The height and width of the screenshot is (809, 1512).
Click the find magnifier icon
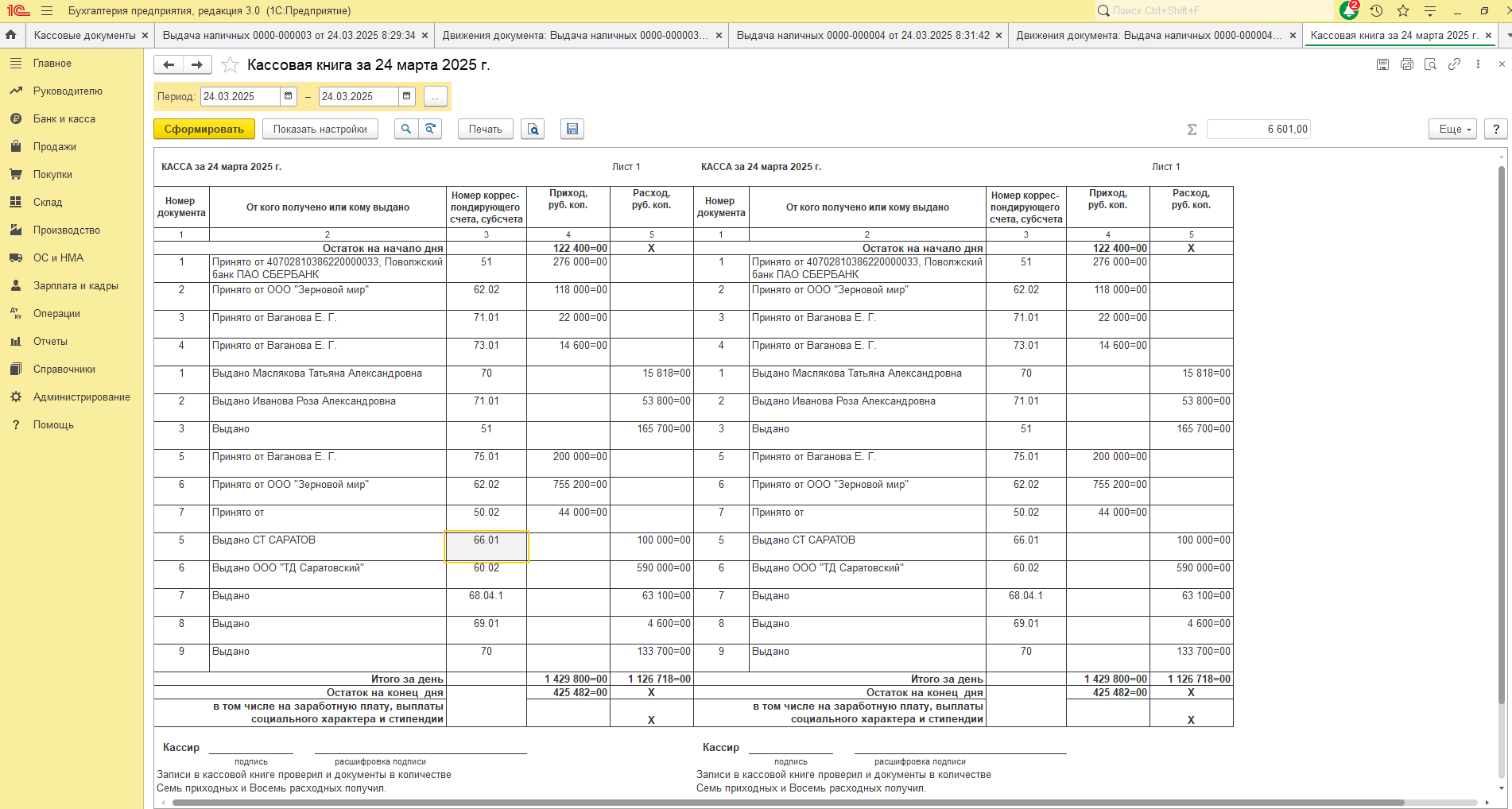405,129
